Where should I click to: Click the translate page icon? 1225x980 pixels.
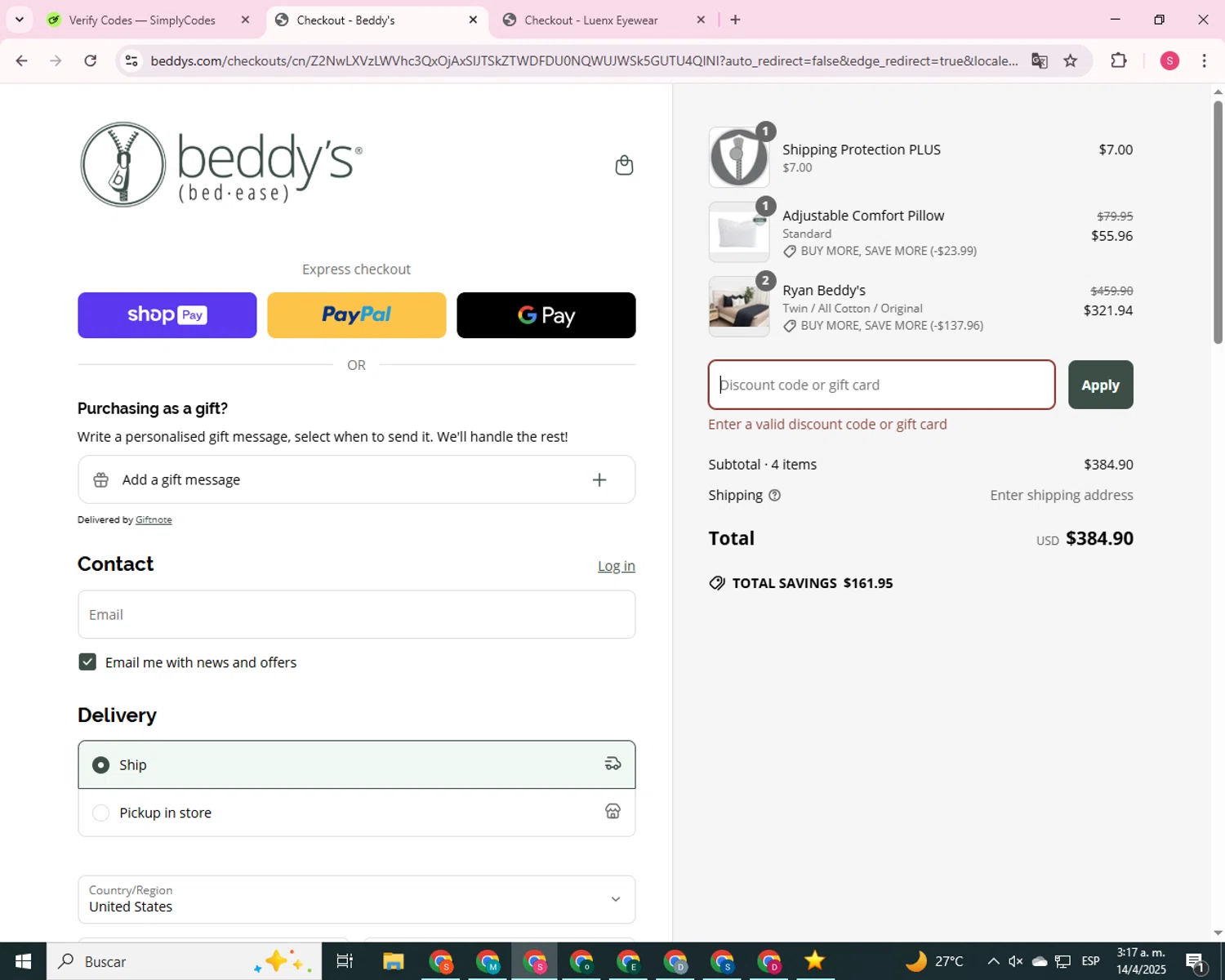(x=1040, y=60)
